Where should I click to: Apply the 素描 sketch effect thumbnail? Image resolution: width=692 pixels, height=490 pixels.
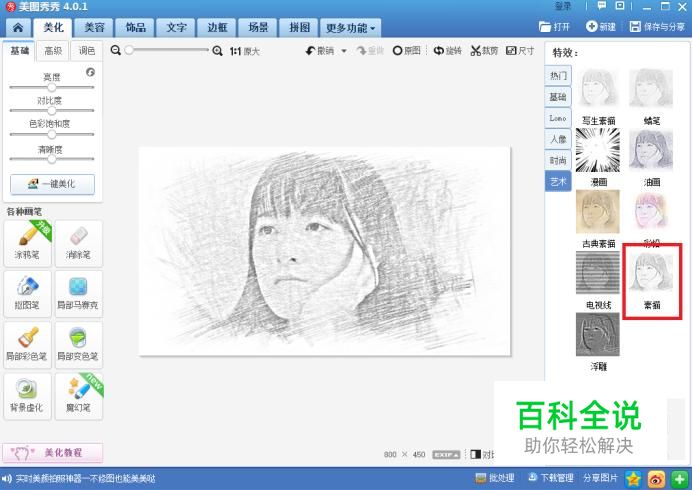click(651, 273)
